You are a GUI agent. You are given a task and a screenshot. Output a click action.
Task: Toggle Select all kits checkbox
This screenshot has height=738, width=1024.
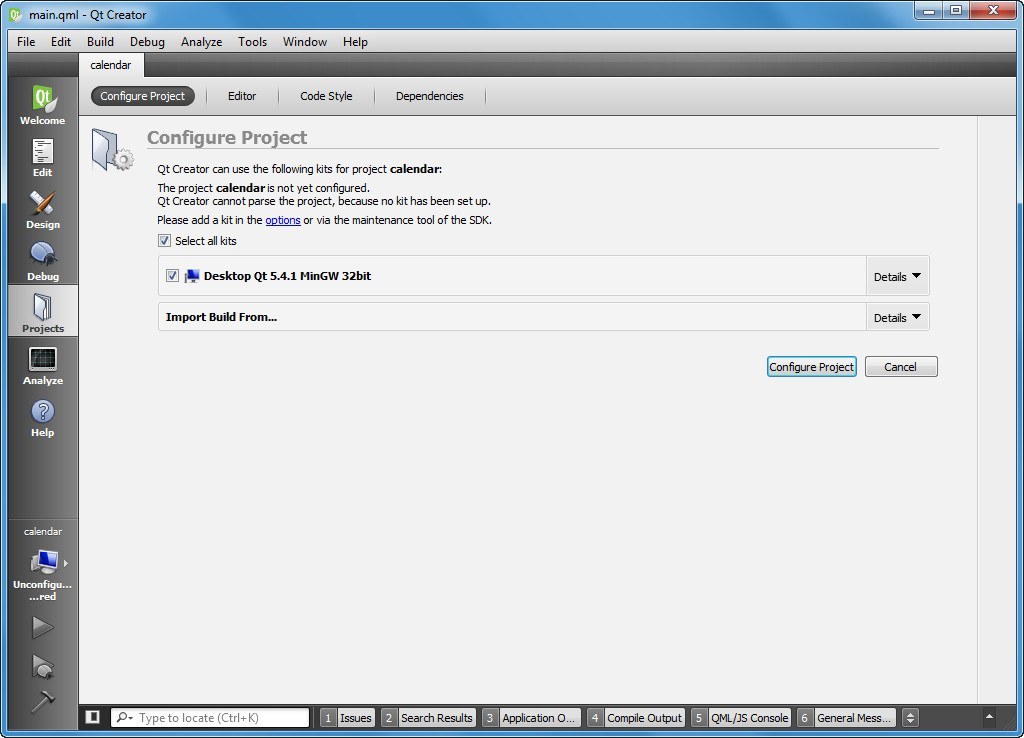164,240
